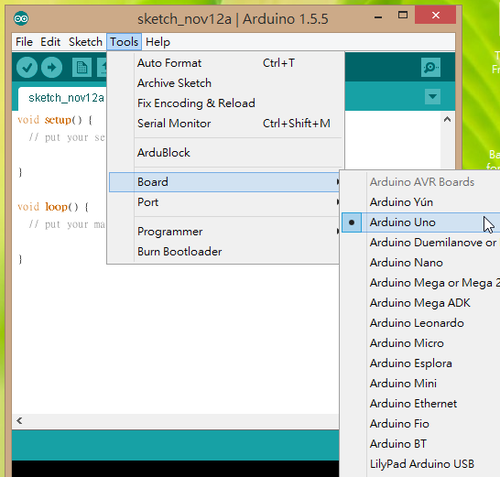The width and height of the screenshot is (500, 477).
Task: Select Arduino Mega or Mega 2560 board
Action: [x=421, y=283]
